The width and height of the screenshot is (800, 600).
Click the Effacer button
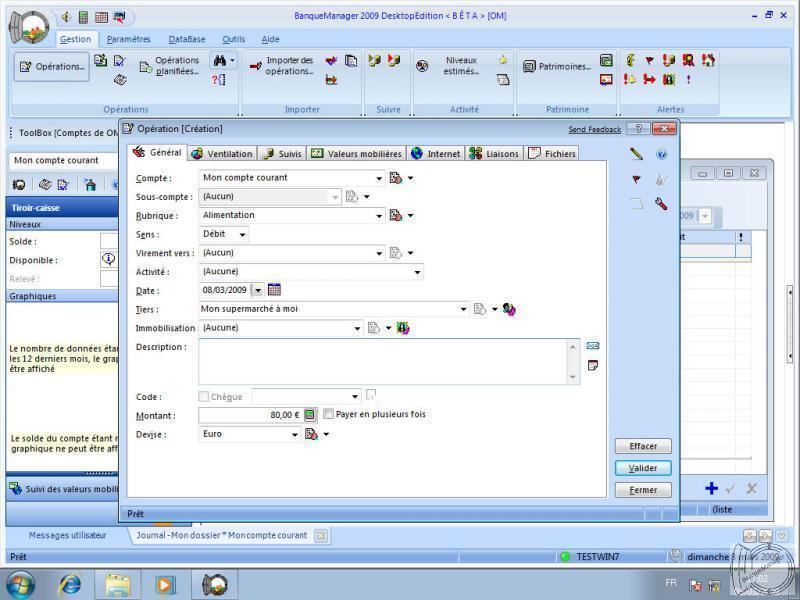[x=643, y=446]
